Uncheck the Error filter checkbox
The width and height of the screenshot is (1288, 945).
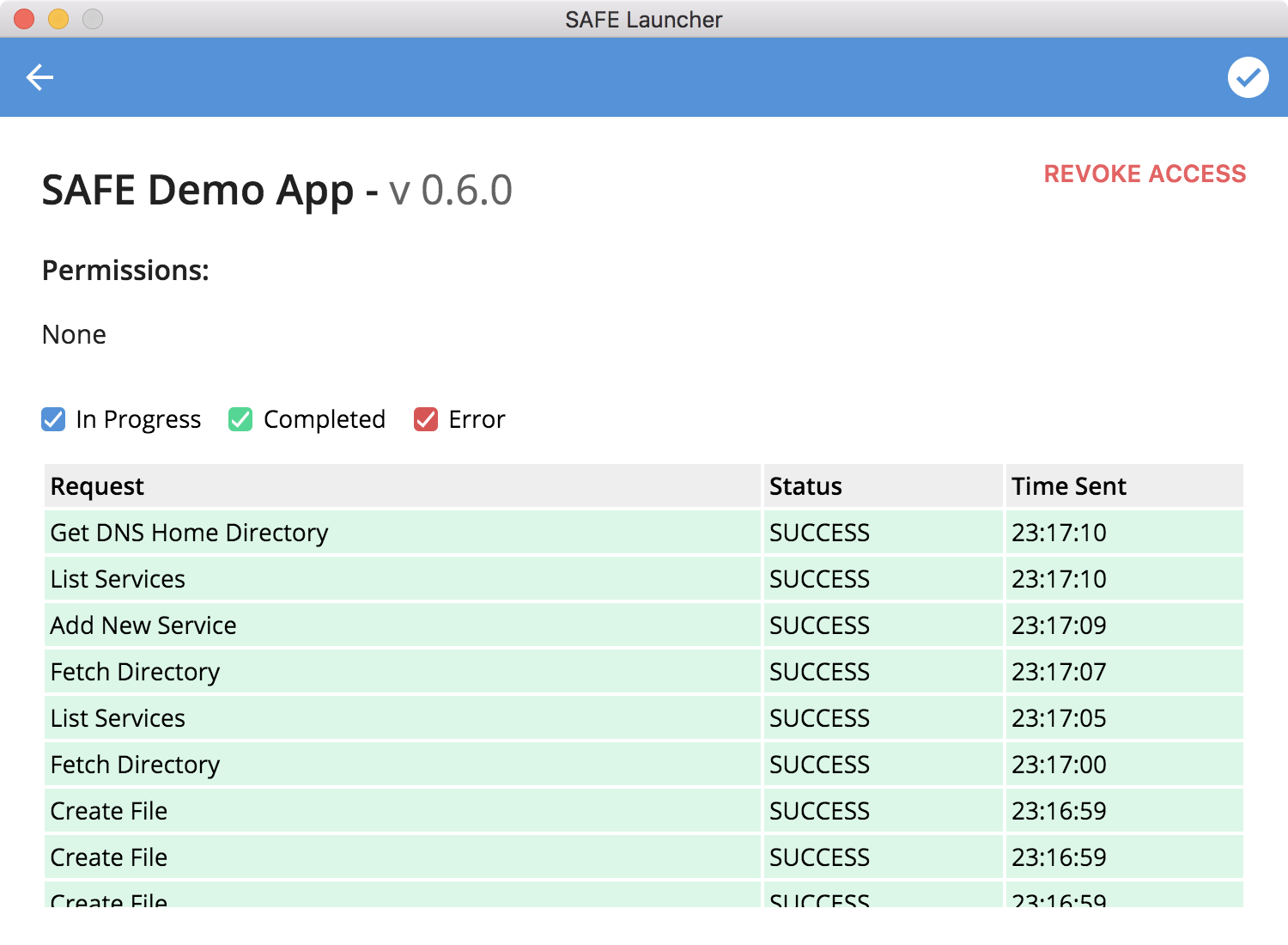pos(426,419)
